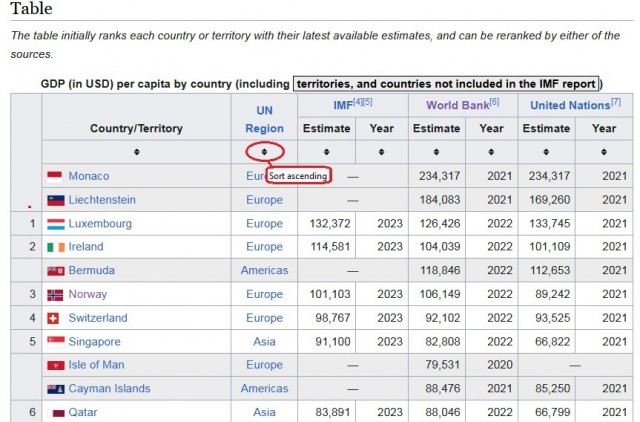Open the Luxembourg country link

click(x=100, y=224)
